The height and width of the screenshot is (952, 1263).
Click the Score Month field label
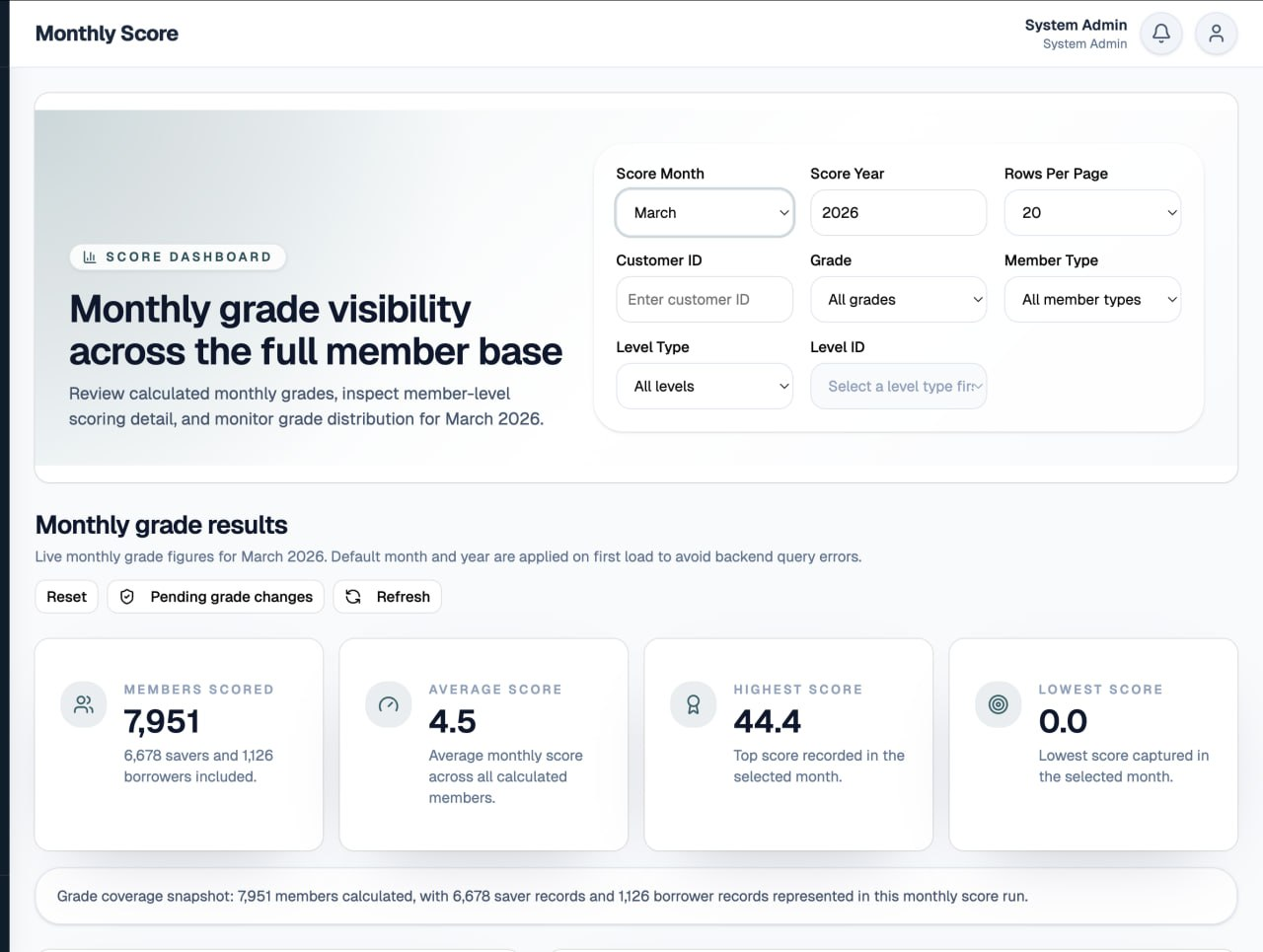tap(660, 174)
